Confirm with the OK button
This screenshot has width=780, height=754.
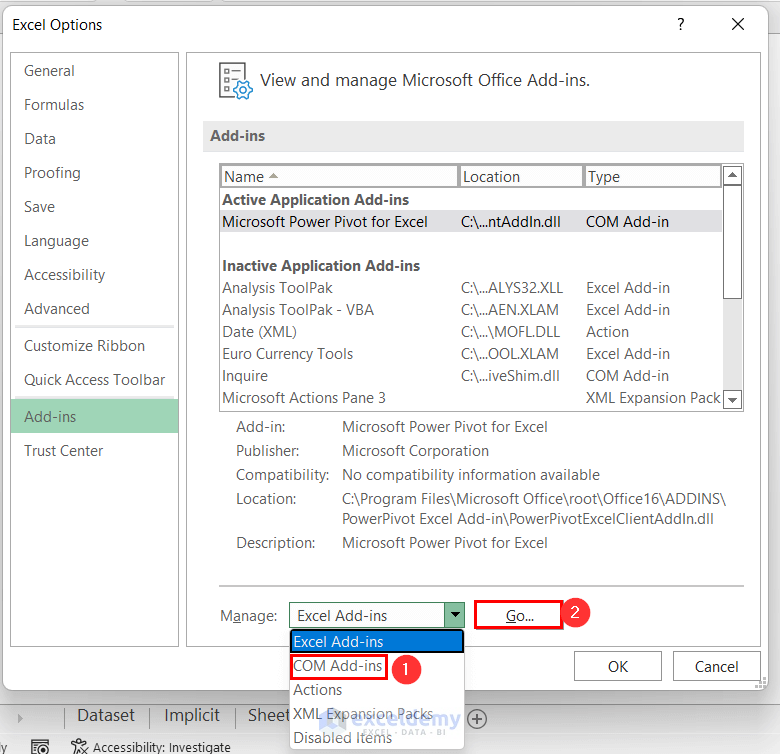(x=618, y=666)
